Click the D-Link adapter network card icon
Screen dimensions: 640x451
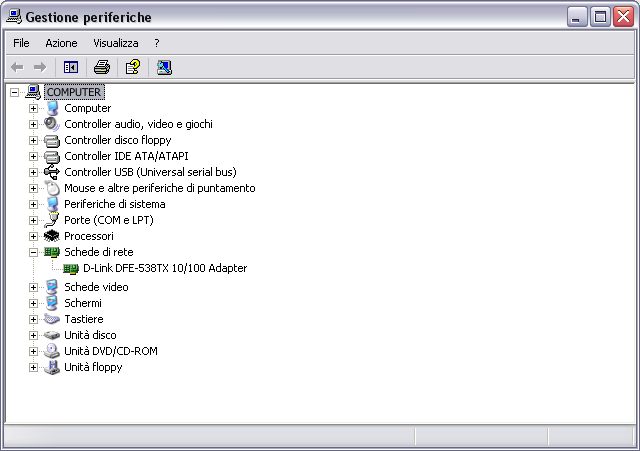pyautogui.click(x=71, y=269)
